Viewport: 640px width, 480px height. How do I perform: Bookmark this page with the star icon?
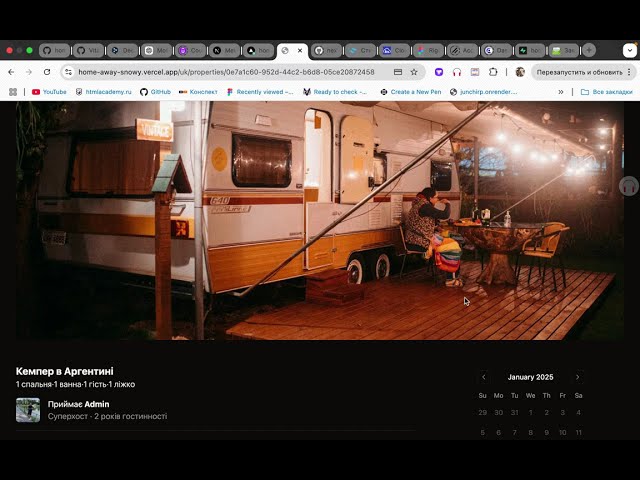point(414,72)
